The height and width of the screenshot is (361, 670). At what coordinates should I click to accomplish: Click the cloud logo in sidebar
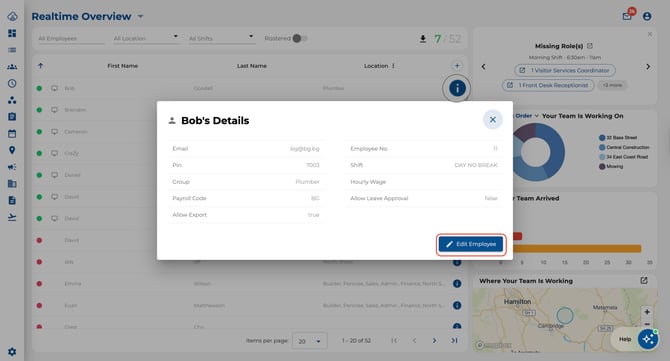pos(12,16)
